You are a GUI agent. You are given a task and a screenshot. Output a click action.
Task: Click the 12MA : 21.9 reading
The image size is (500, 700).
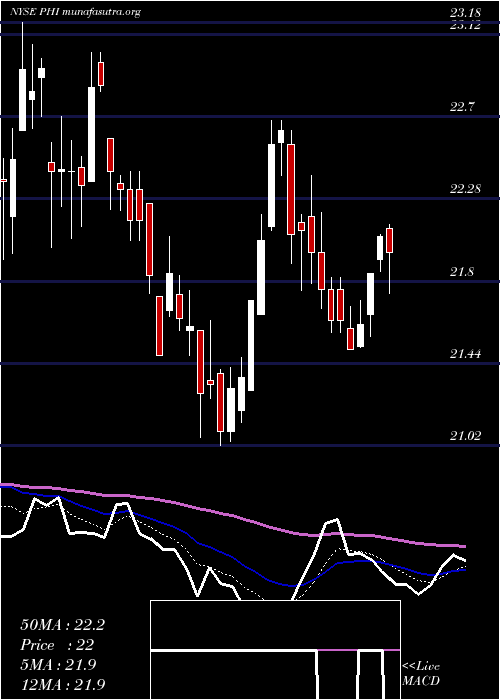click(62, 684)
